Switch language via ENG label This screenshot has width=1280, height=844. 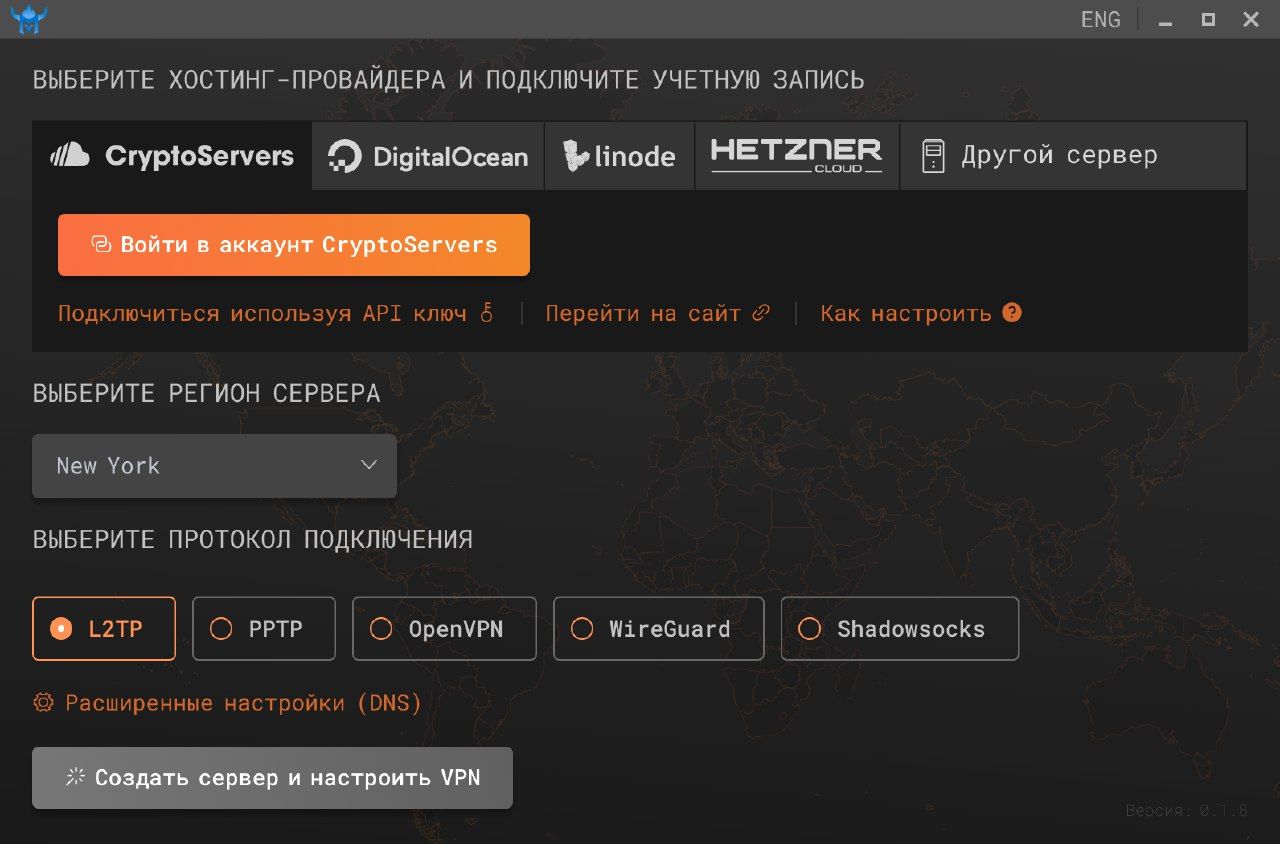click(x=1100, y=20)
